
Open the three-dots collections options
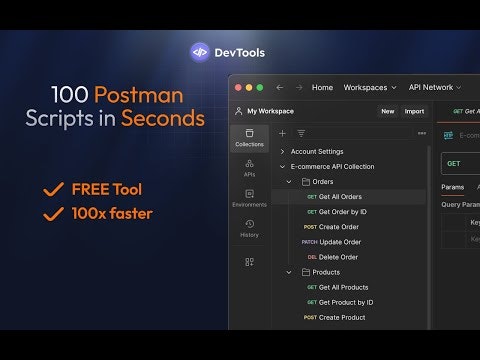click(422, 133)
